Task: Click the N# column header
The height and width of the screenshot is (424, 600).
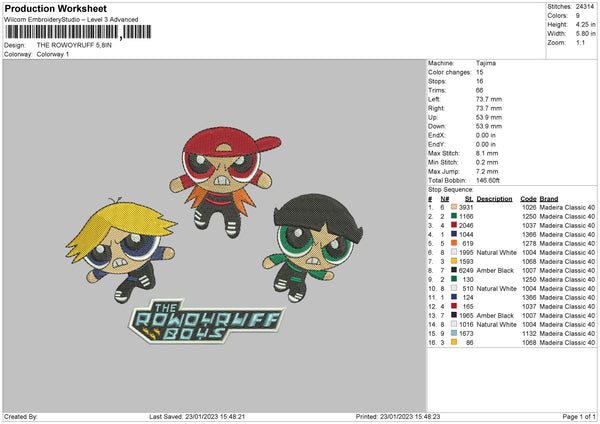Action: [x=445, y=199]
